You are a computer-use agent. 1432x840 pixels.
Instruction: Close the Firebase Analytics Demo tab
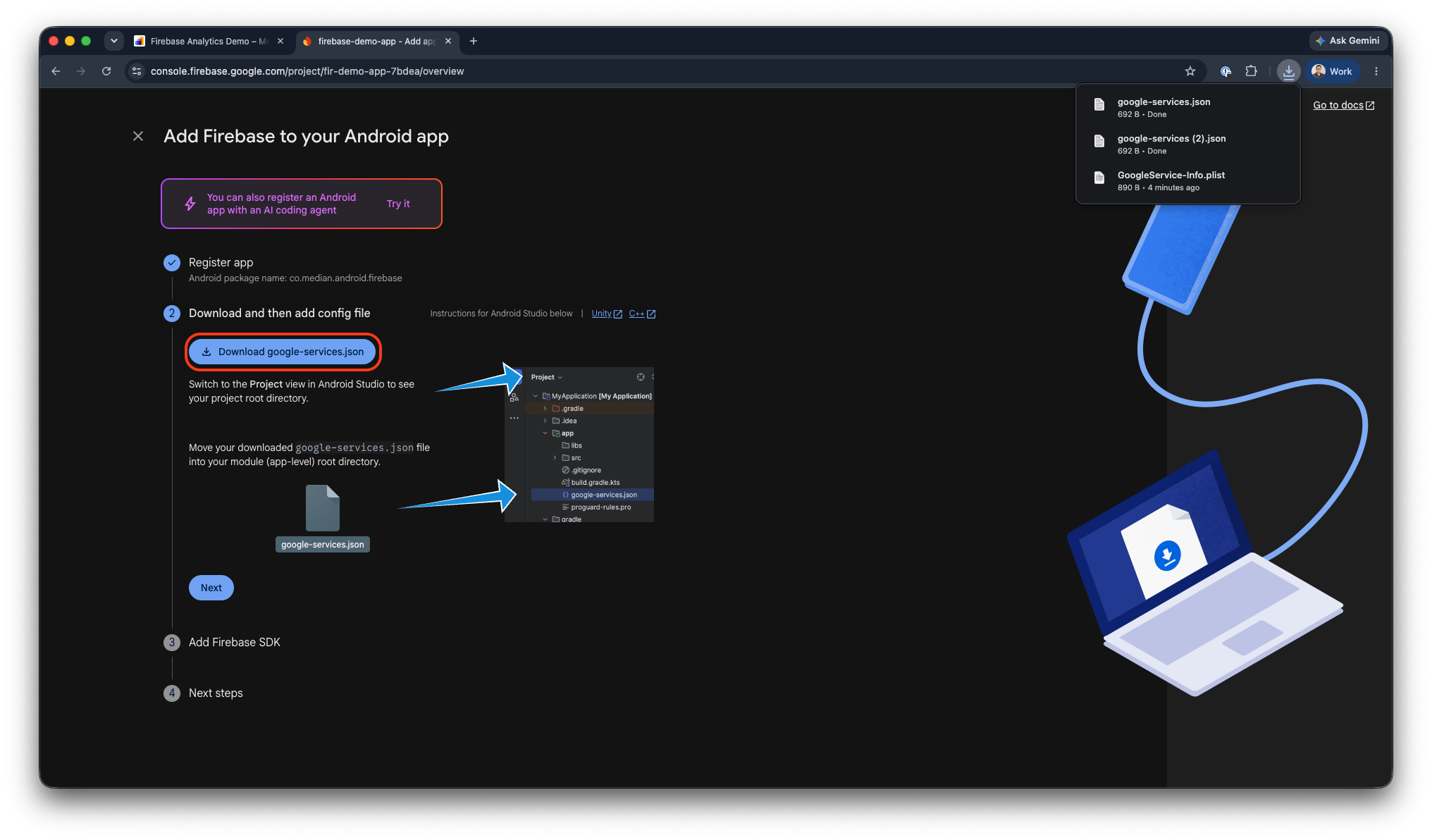280,41
